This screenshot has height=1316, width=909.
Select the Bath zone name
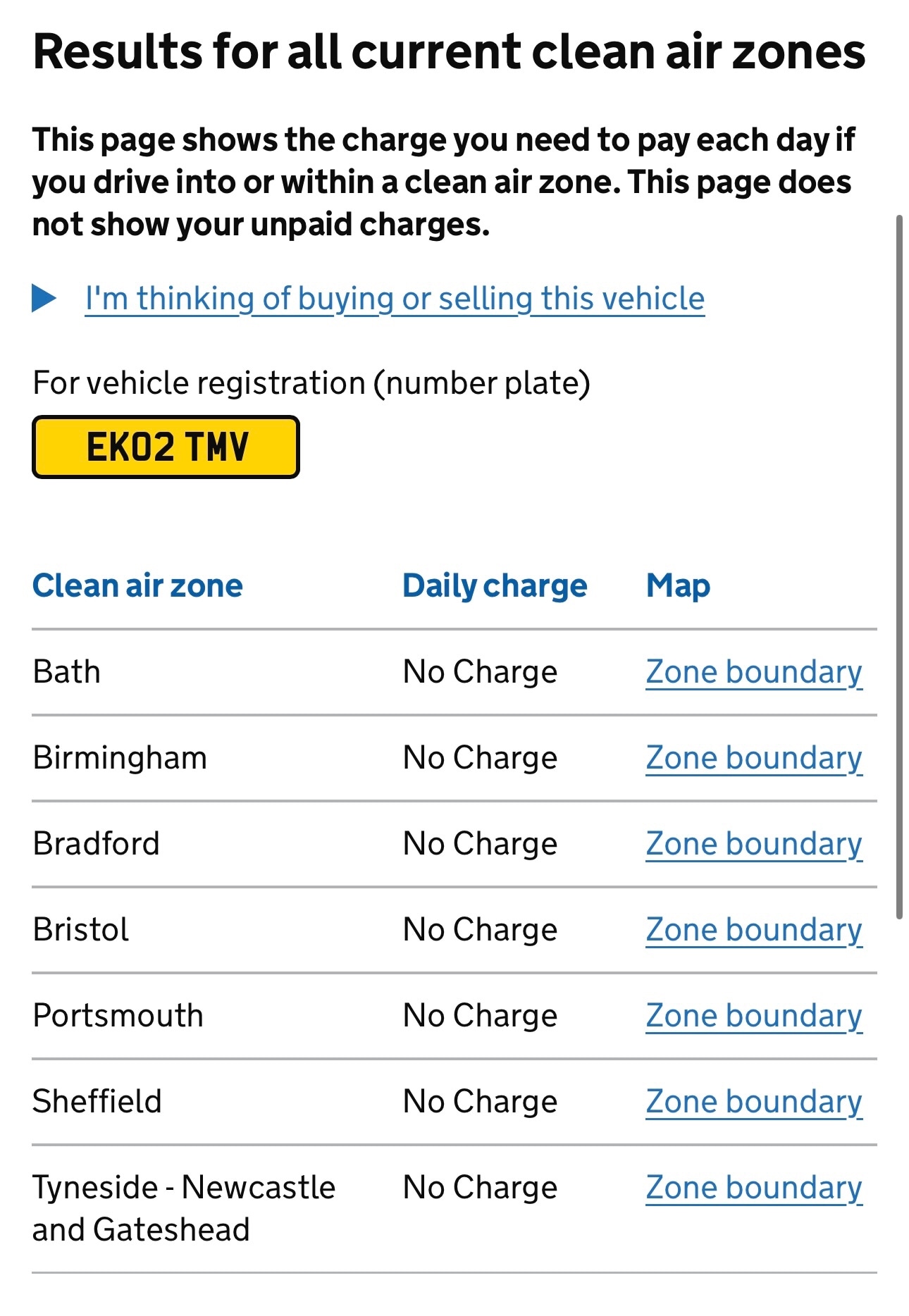67,672
